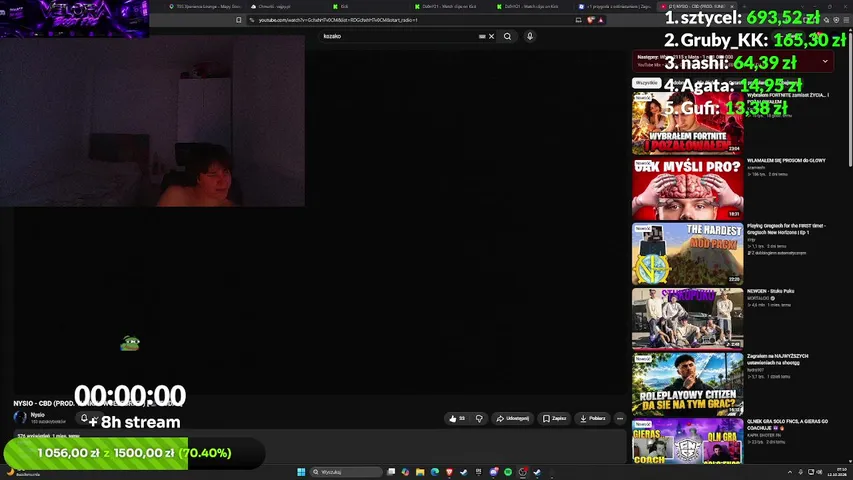Open NEWGEN - Stuku Puku thumbnail
This screenshot has height=480, width=853.
(x=688, y=319)
